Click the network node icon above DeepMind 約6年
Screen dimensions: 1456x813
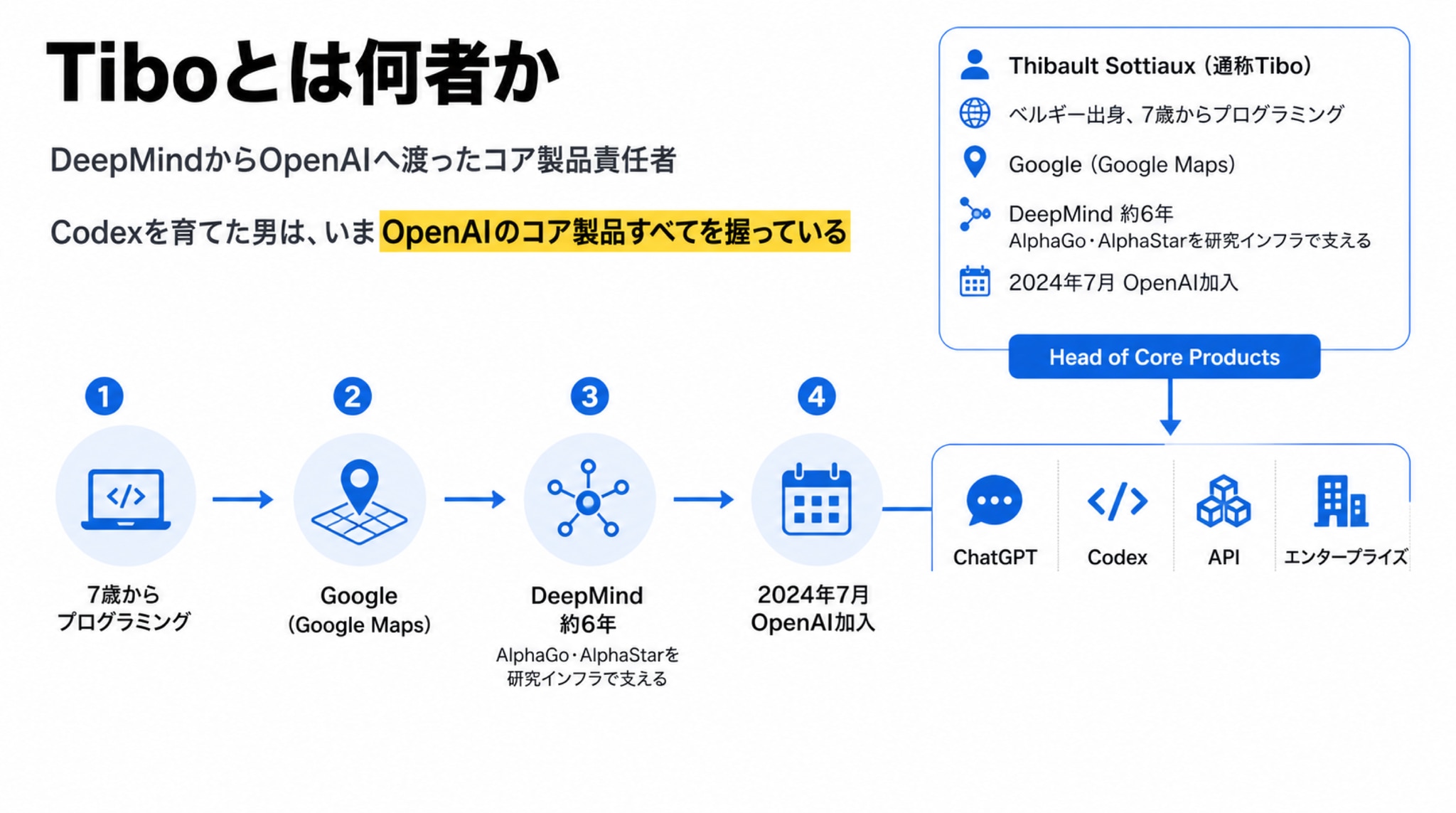(x=588, y=498)
